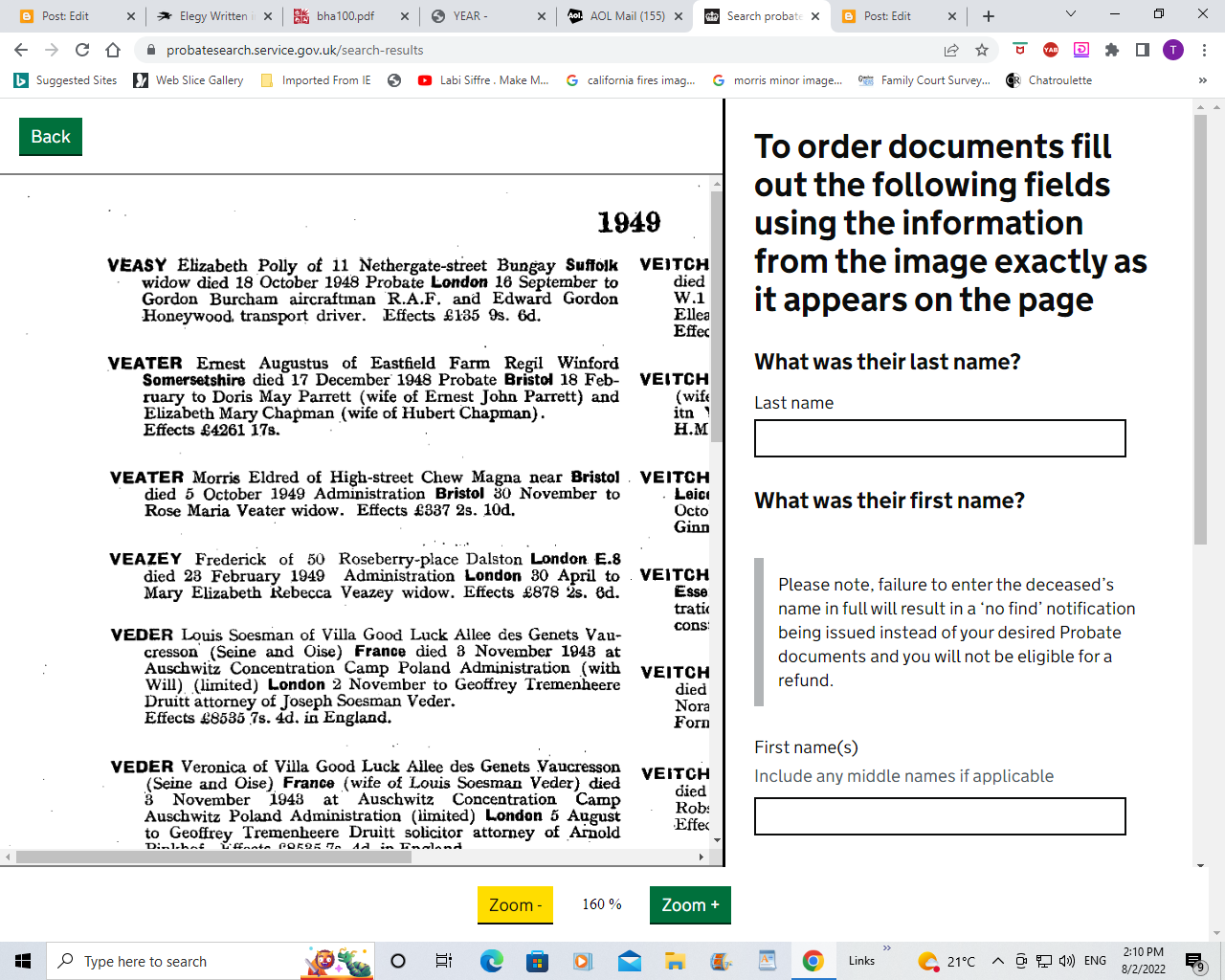The width and height of the screenshot is (1225, 980).
Task: Open weather 21°C widget on taskbar
Action: pyautogui.click(x=947, y=961)
